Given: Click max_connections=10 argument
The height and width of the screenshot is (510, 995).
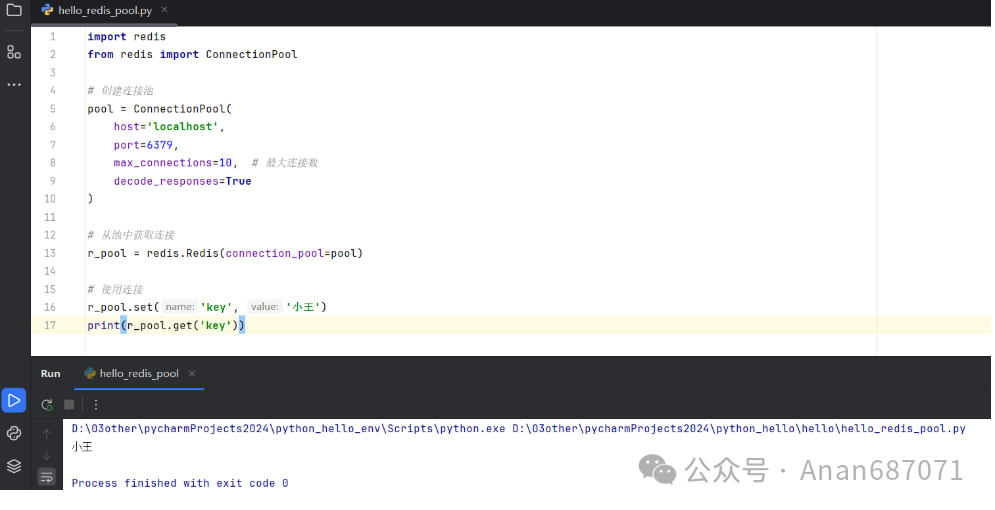Looking at the screenshot, I should (173, 163).
